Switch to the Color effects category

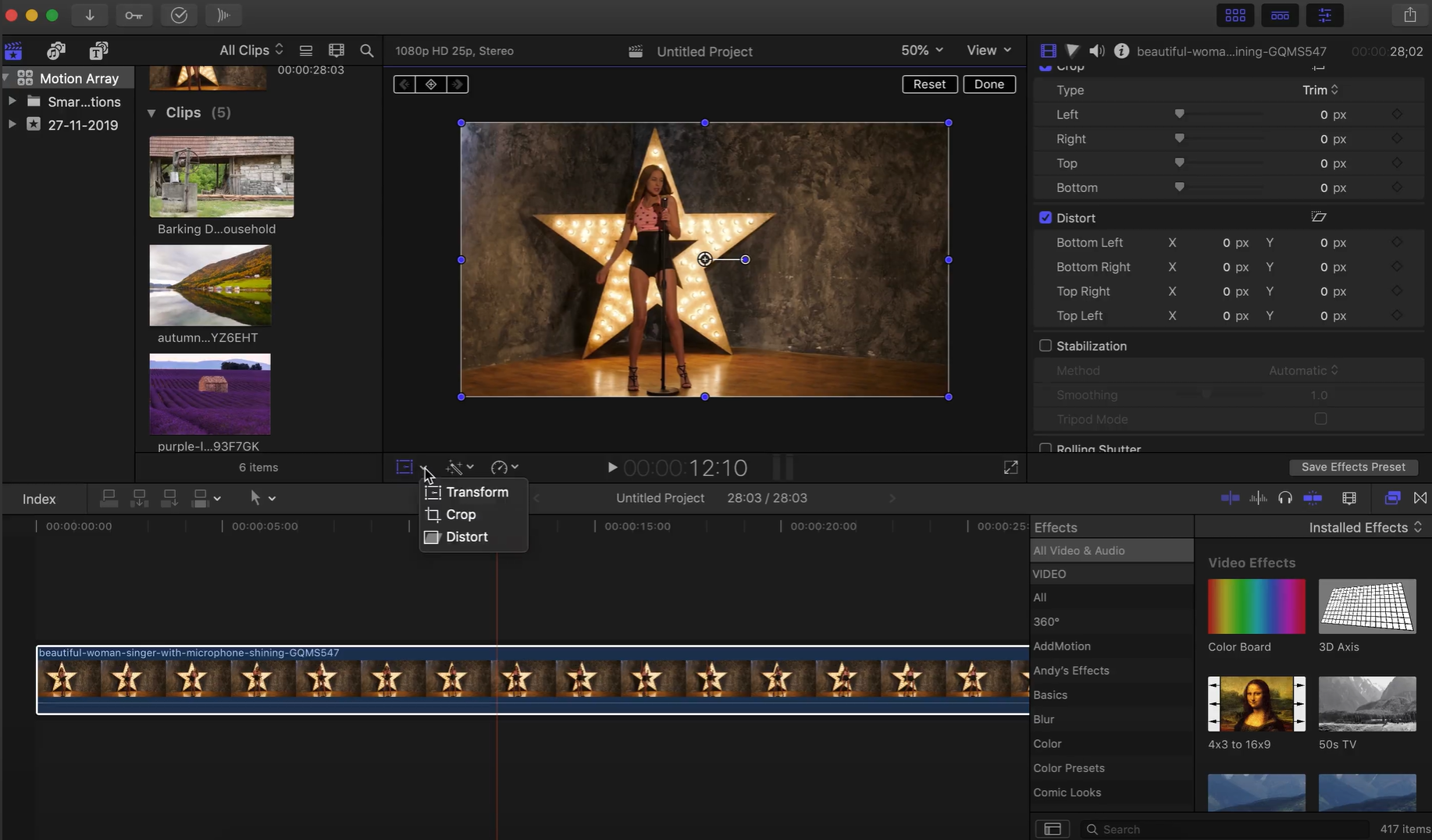click(1047, 743)
